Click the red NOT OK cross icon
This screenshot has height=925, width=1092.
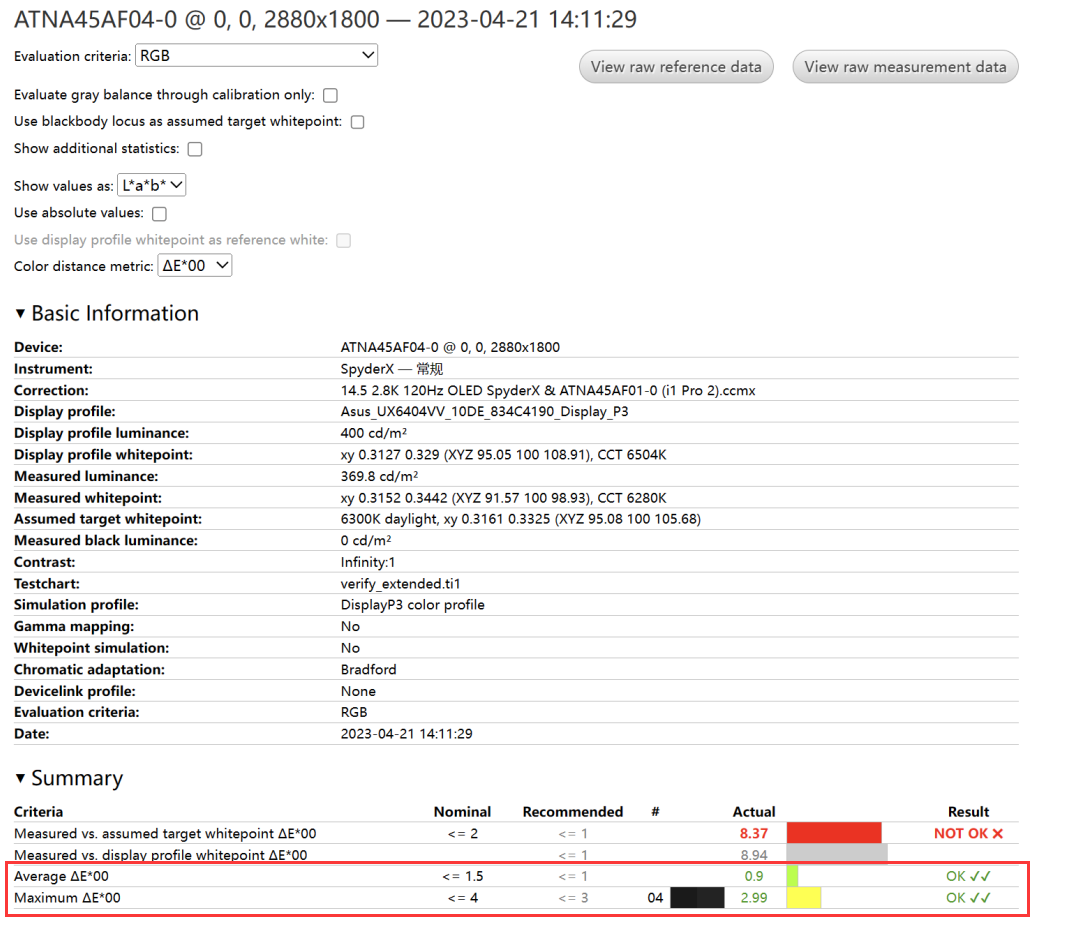tap(997, 833)
